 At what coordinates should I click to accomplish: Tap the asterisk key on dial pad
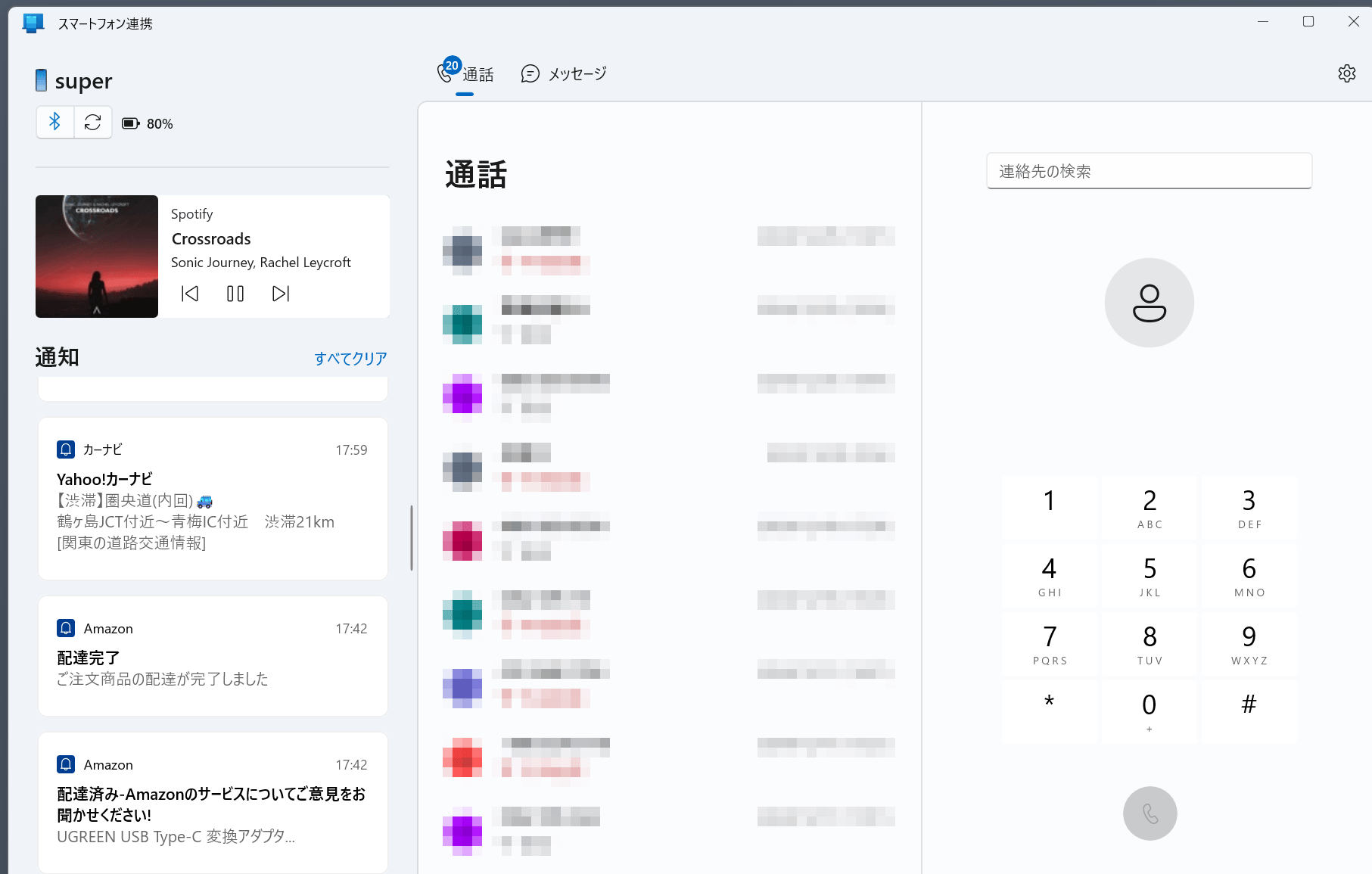(1049, 708)
